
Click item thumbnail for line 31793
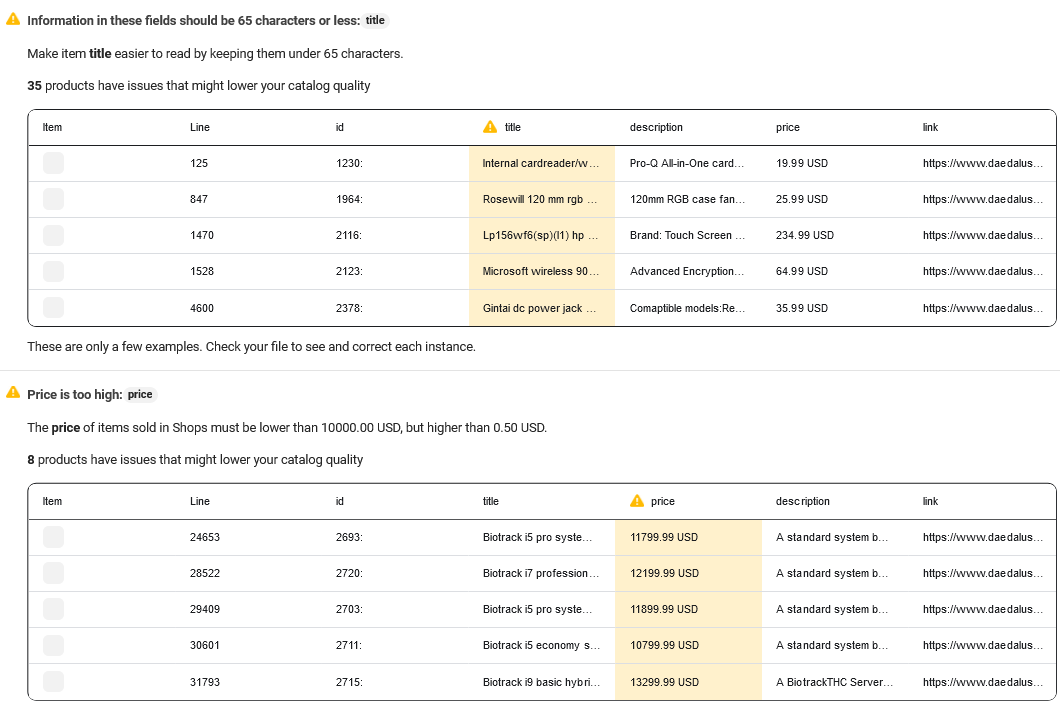tap(53, 681)
